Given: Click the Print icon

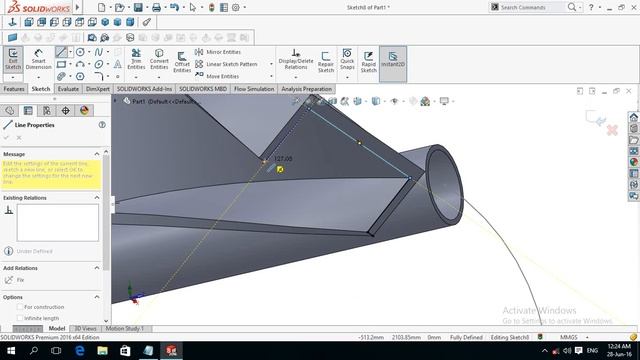Looking at the screenshot, I should click(x=156, y=7).
